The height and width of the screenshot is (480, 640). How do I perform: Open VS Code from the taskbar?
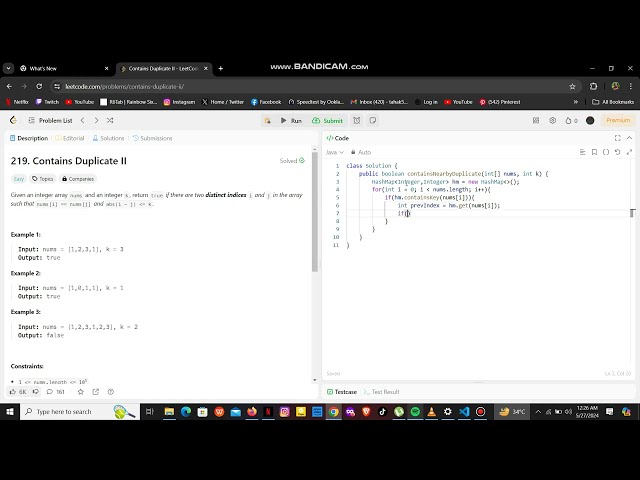tap(464, 412)
